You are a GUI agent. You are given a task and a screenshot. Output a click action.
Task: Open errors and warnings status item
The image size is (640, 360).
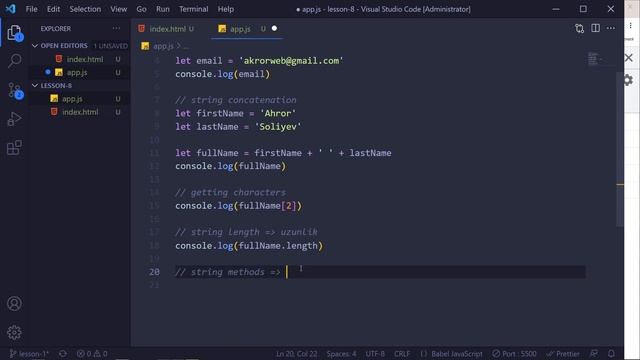click(x=92, y=353)
